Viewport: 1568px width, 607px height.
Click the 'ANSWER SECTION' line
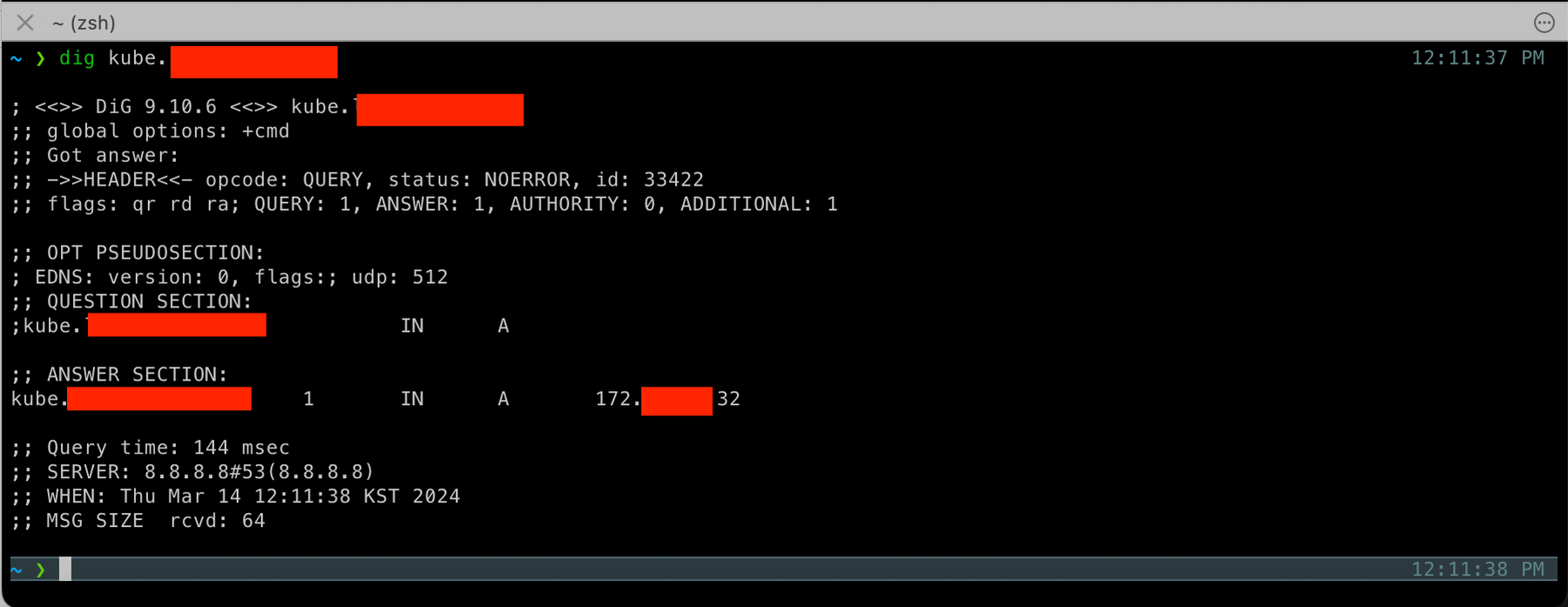(x=119, y=375)
